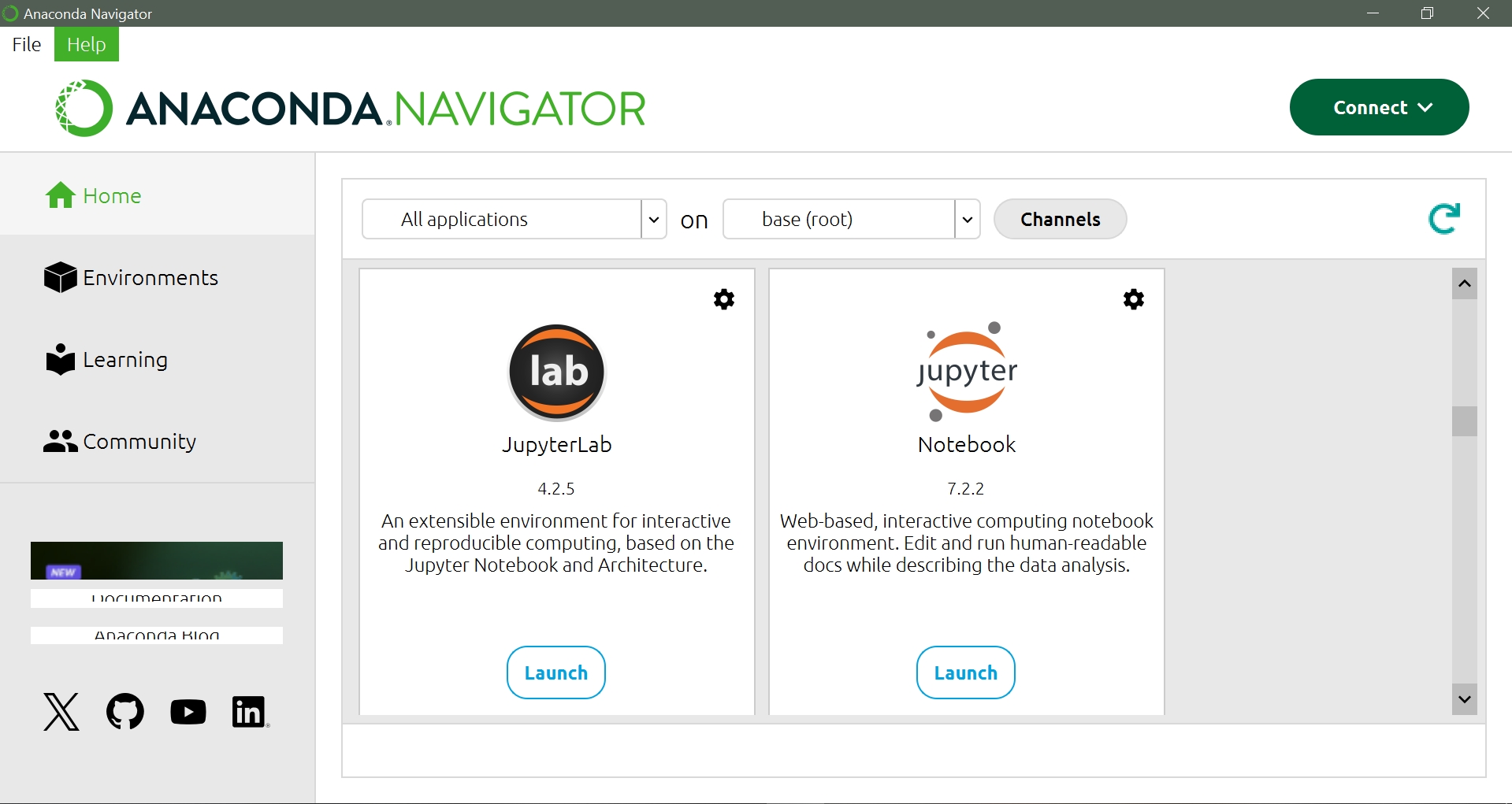Switch to the Environments tab

[150, 278]
